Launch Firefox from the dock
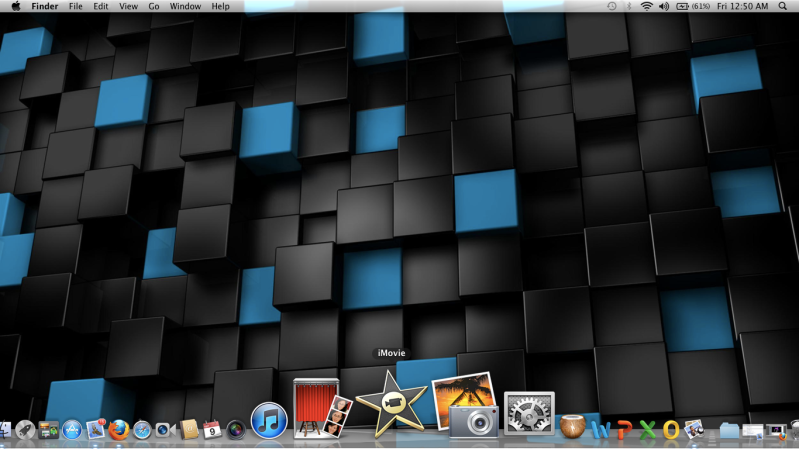 (x=120, y=430)
